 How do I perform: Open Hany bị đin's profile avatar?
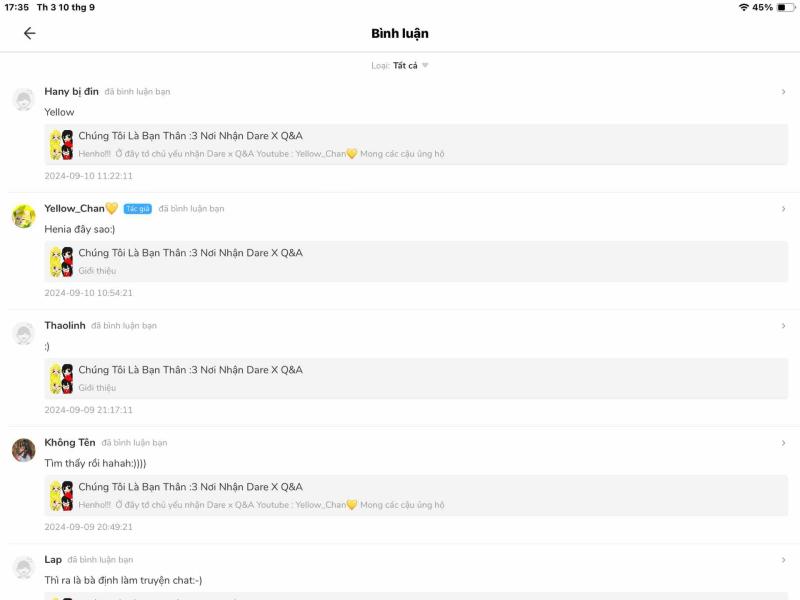coord(24,99)
